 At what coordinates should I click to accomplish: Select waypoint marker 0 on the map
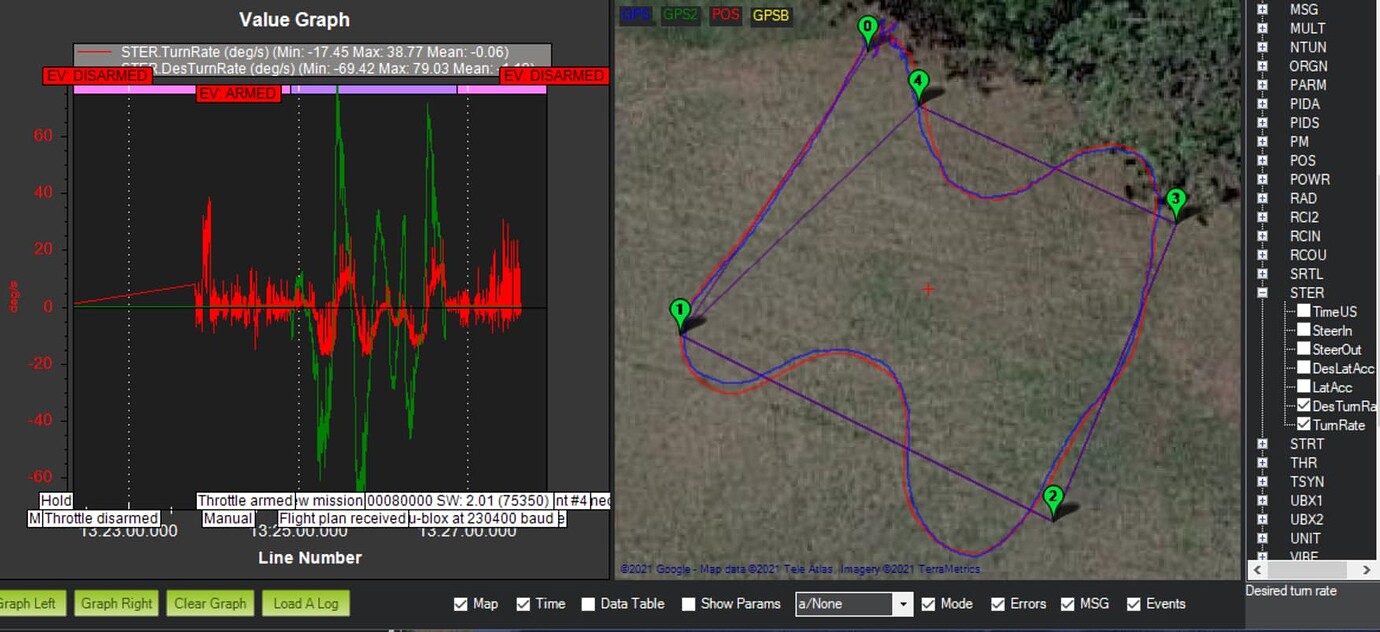(868, 27)
